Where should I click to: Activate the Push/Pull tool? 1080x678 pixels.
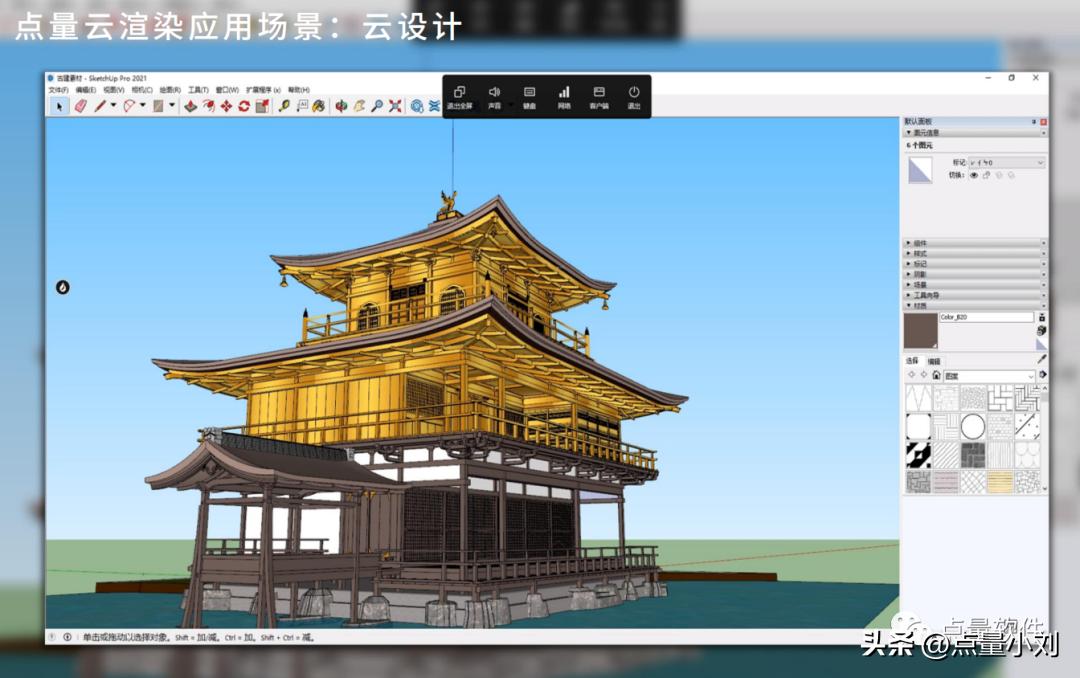pyautogui.click(x=191, y=106)
